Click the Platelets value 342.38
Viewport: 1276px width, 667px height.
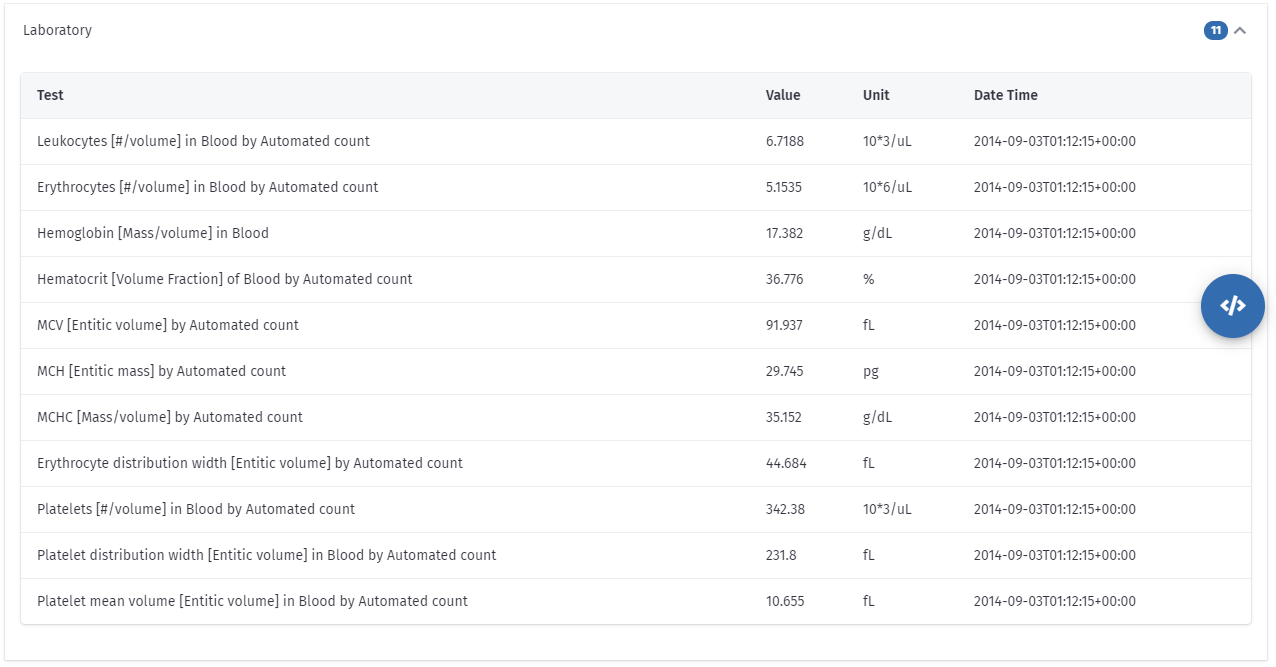pos(785,509)
